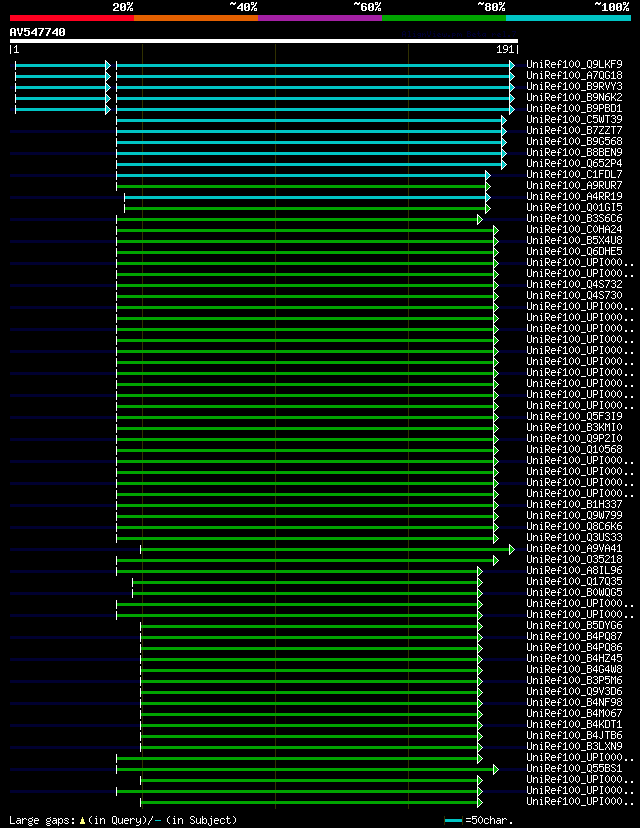Click the purple ~60% identity legend segment
This screenshot has width=640, height=828.
[320, 18]
